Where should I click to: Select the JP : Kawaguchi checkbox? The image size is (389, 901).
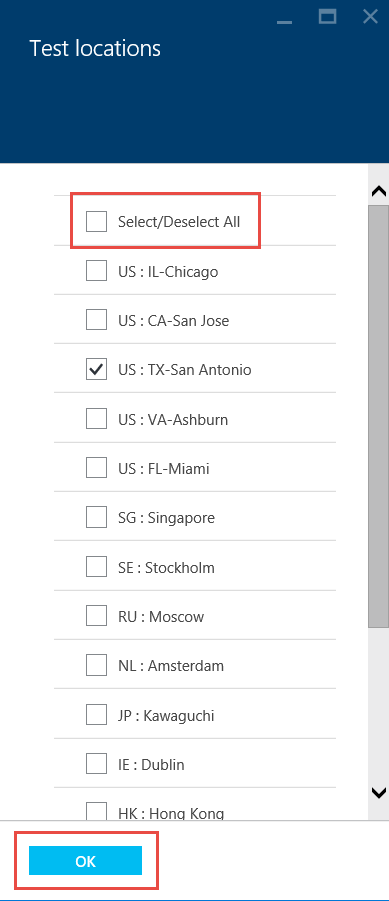[x=97, y=715]
